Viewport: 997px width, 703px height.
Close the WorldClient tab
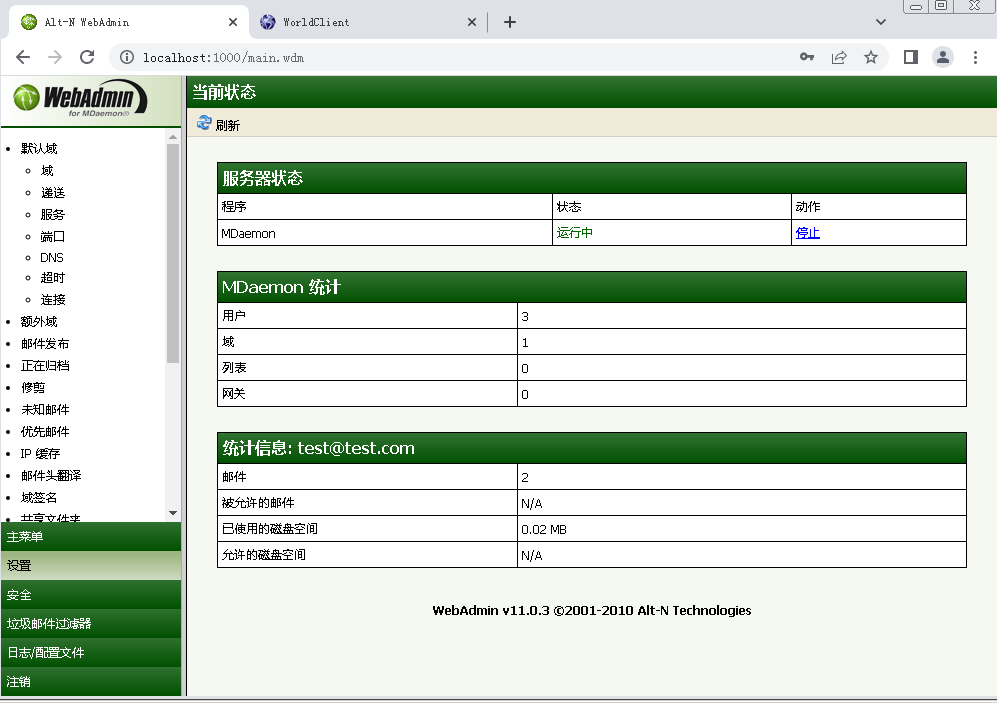pos(472,22)
